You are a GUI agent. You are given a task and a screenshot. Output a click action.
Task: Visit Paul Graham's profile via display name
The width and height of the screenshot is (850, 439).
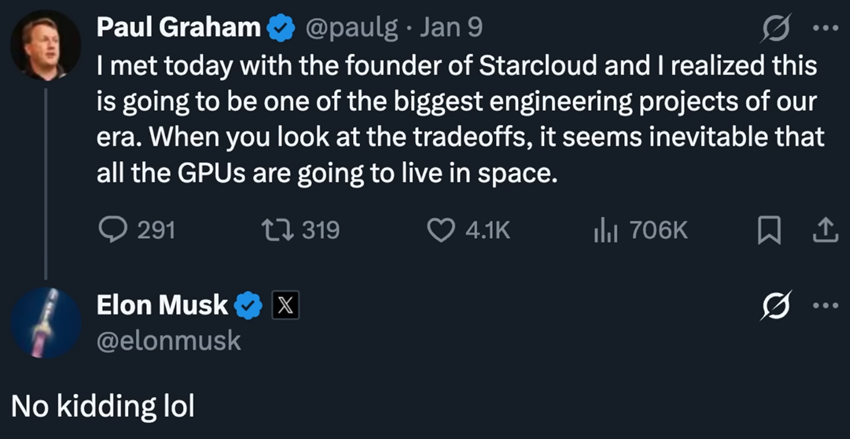coord(179,28)
